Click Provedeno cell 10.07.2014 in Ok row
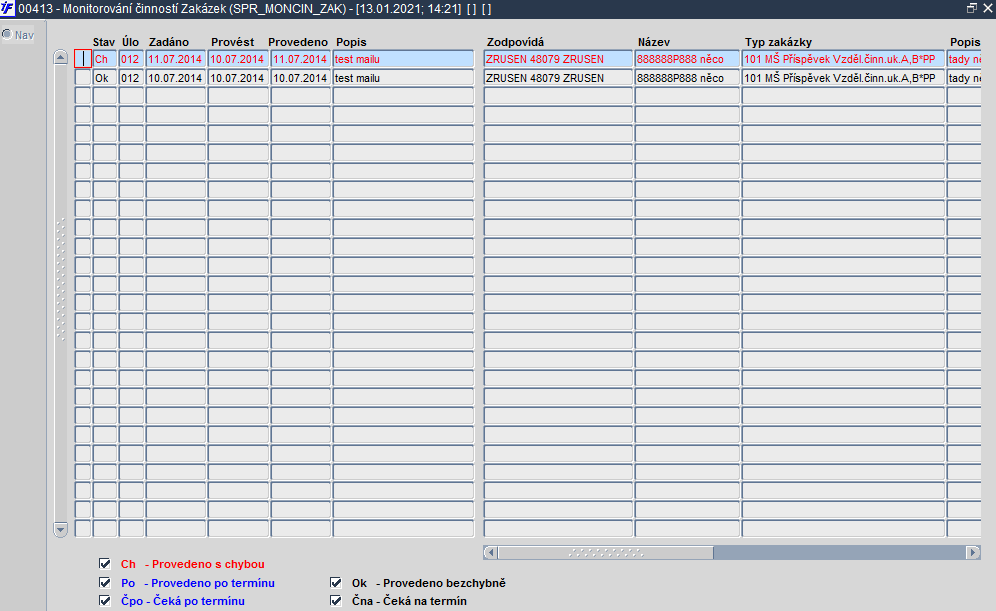Viewport: 996px width, 611px height. [x=300, y=77]
